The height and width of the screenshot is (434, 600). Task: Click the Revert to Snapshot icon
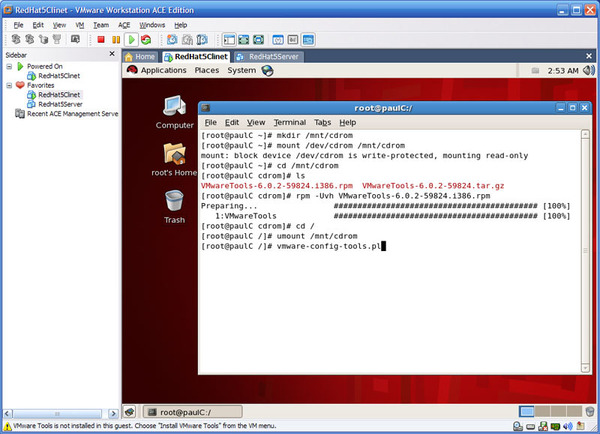pos(187,39)
